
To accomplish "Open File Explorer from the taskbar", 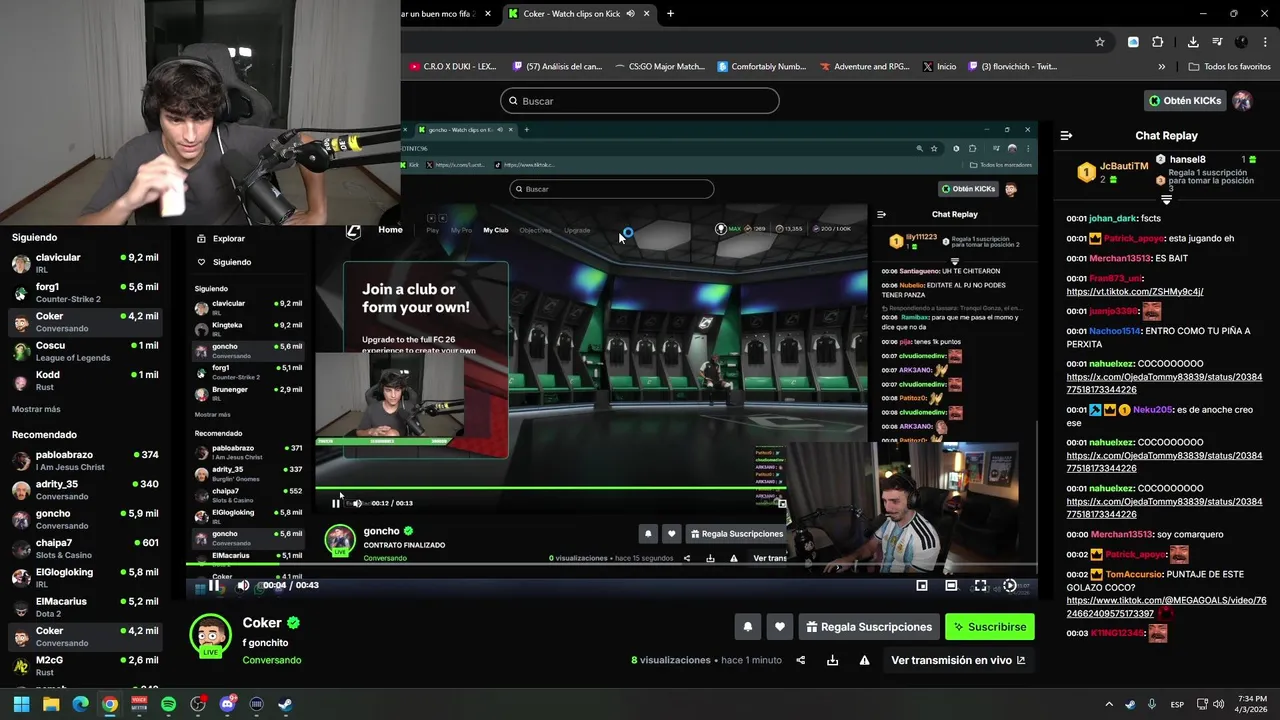I will click(x=51, y=704).
